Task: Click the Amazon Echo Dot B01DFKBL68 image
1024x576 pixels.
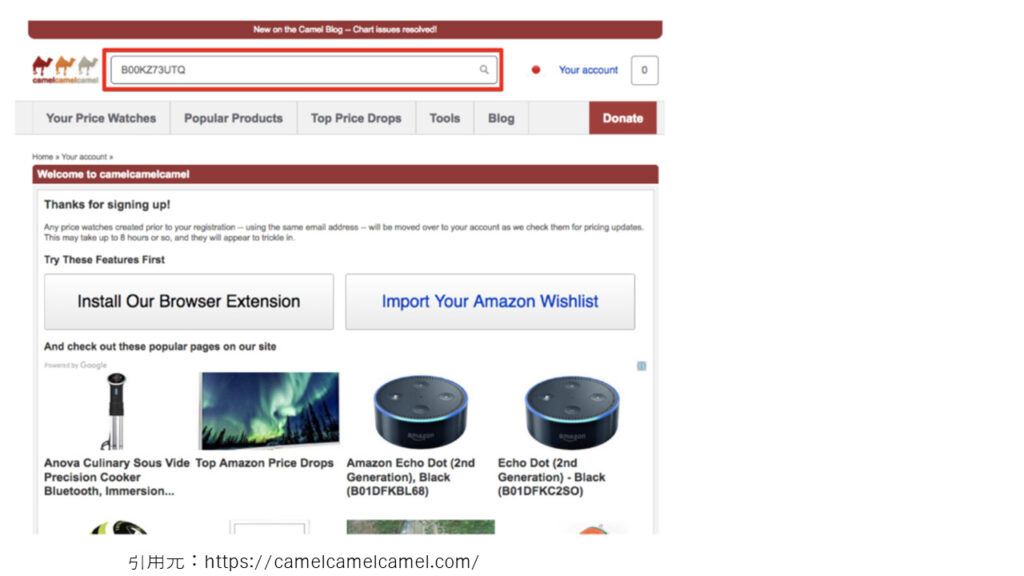Action: click(x=421, y=411)
